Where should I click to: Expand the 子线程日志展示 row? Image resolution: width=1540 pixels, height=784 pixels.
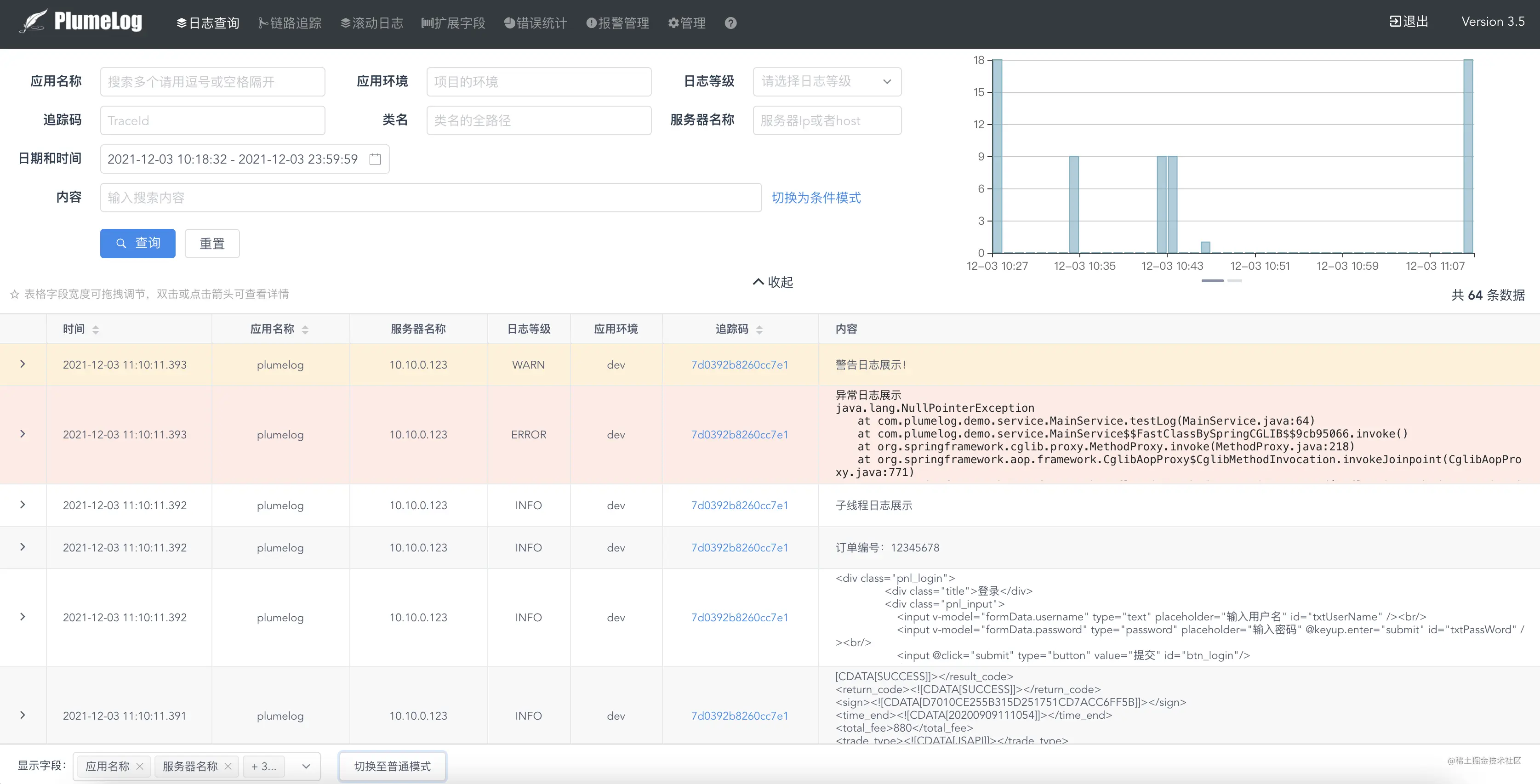(23, 504)
